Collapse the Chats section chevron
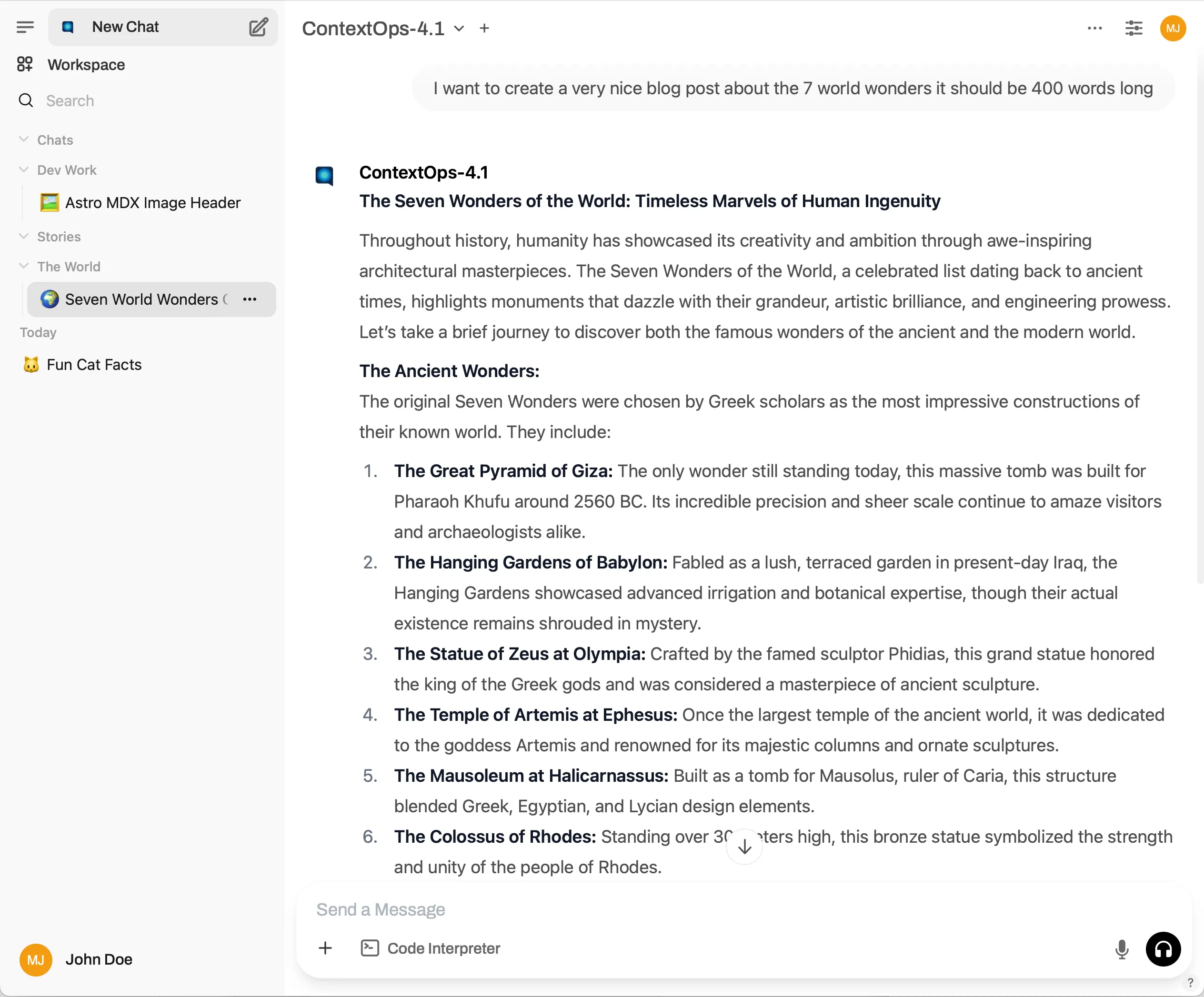 (x=23, y=140)
